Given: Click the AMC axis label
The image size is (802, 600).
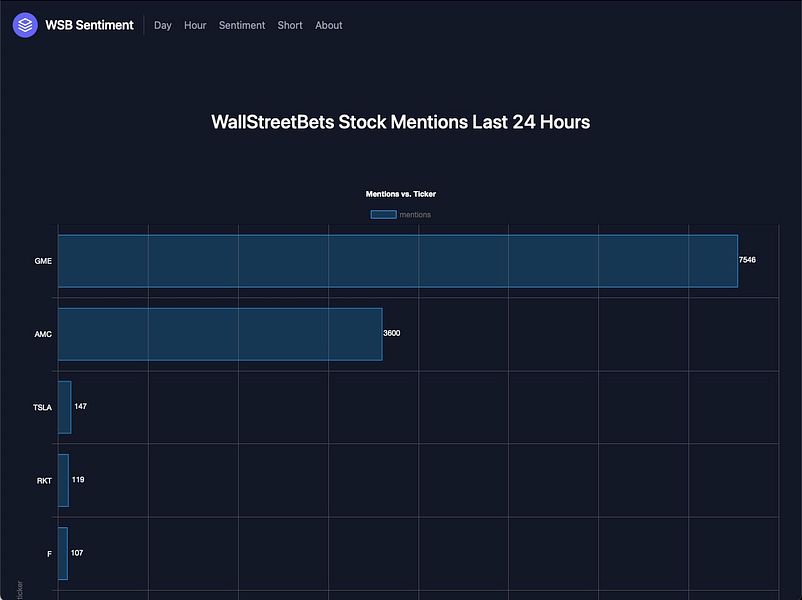Looking at the screenshot, I should [x=43, y=334].
